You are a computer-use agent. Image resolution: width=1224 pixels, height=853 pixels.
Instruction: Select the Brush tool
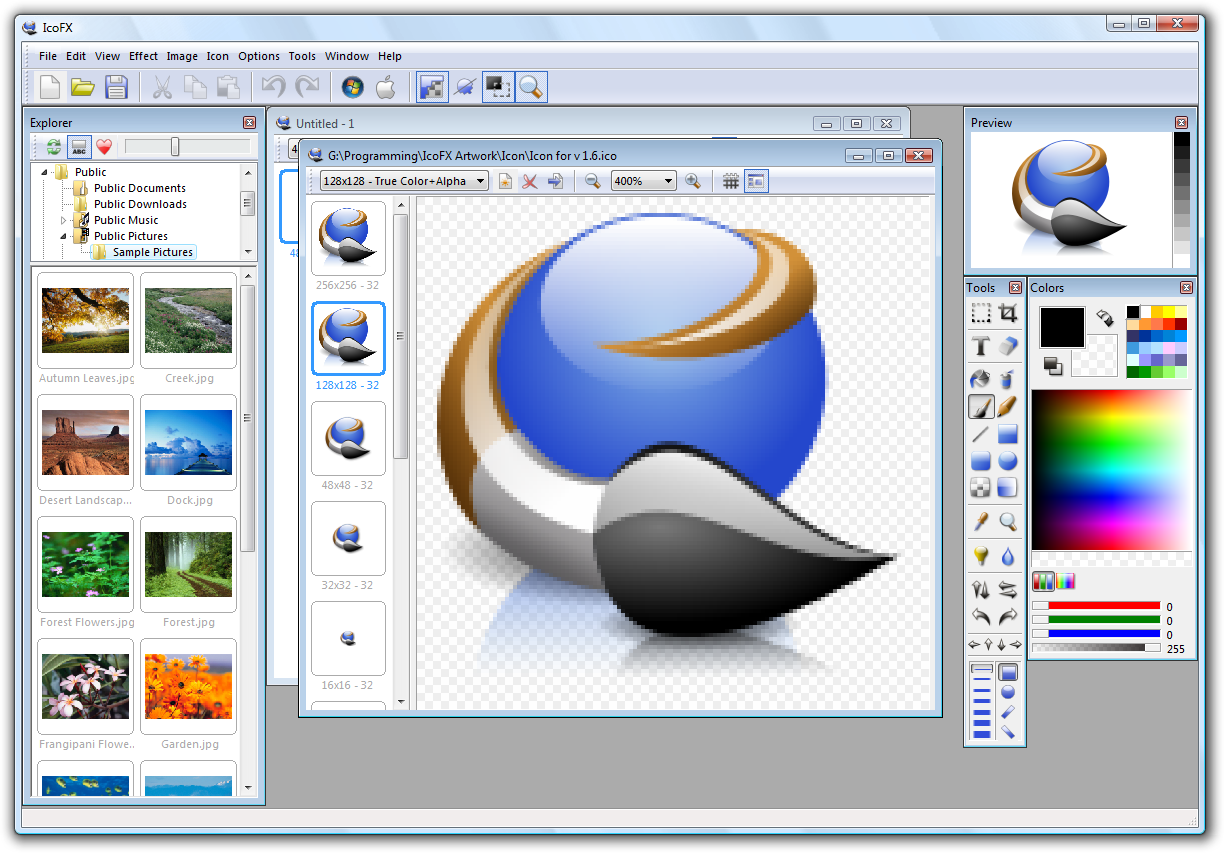pyautogui.click(x=980, y=407)
